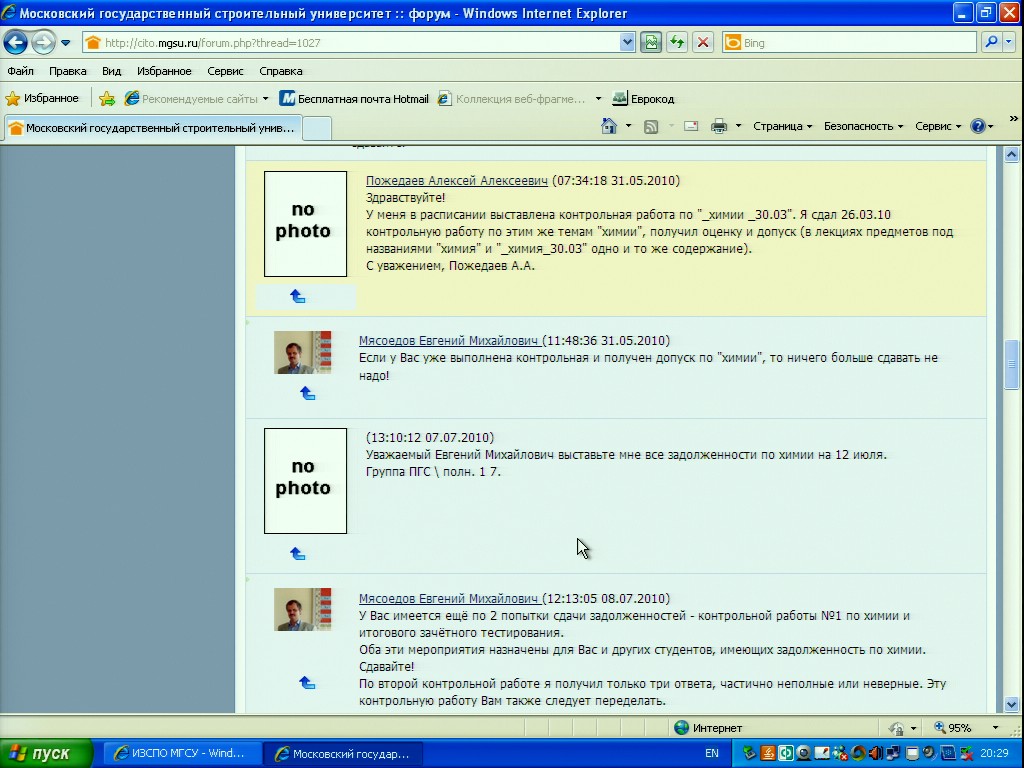The image size is (1024, 768).
Task: Open a new blank tab
Action: 317,128
